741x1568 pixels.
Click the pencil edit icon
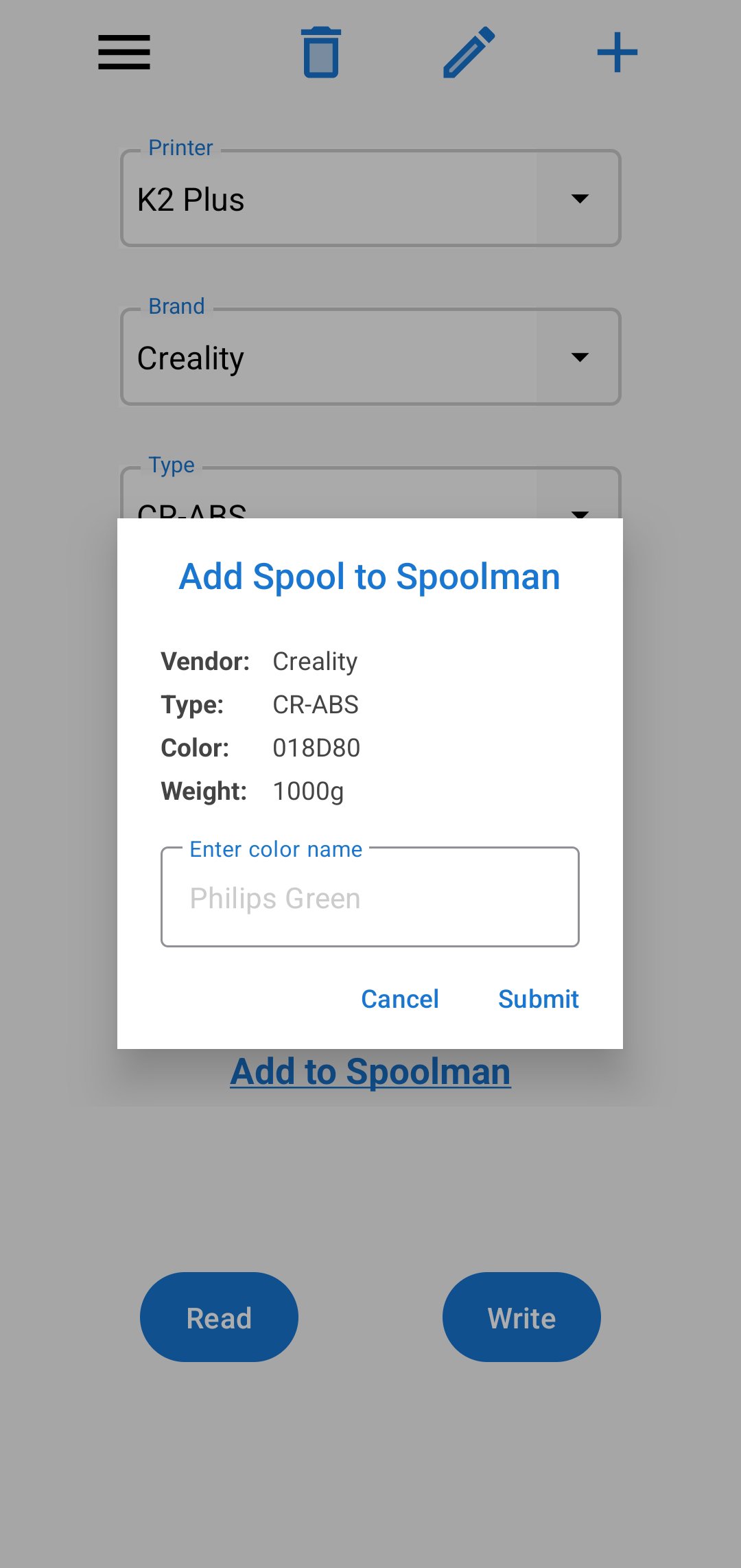click(469, 52)
